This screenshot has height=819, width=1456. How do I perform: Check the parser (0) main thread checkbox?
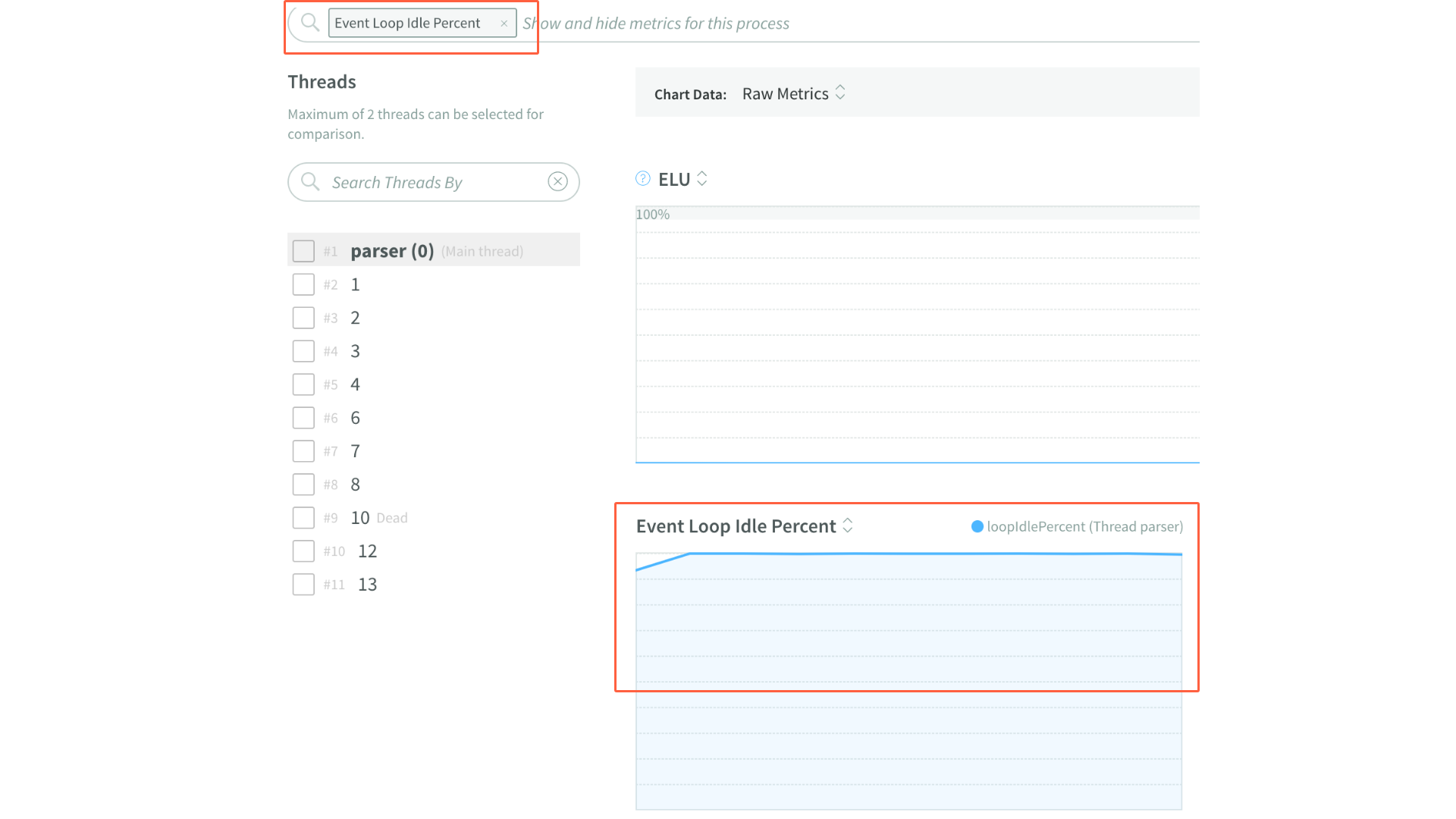click(303, 251)
